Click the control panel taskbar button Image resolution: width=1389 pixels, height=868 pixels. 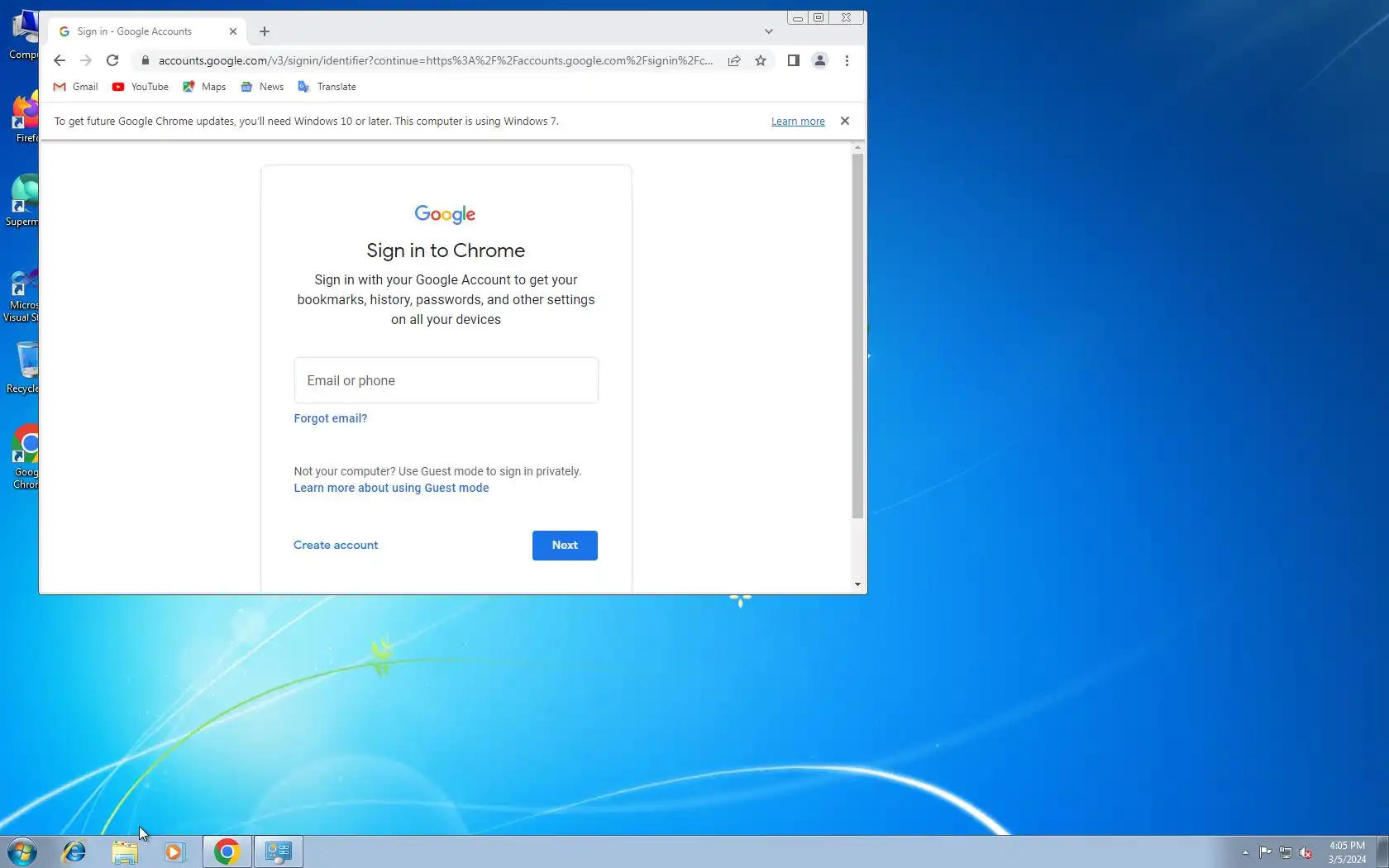(279, 851)
